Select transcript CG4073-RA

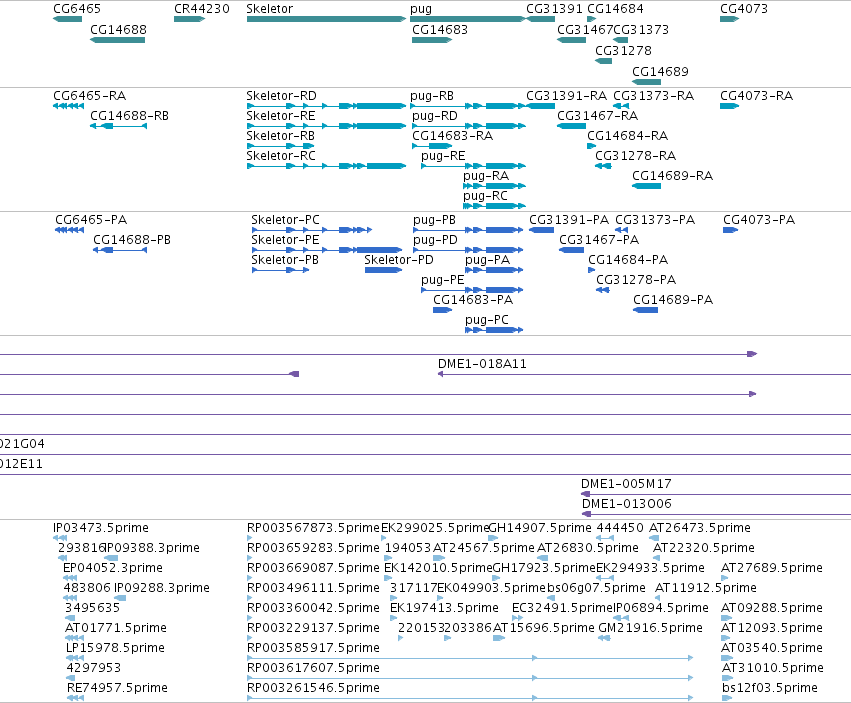click(x=729, y=106)
